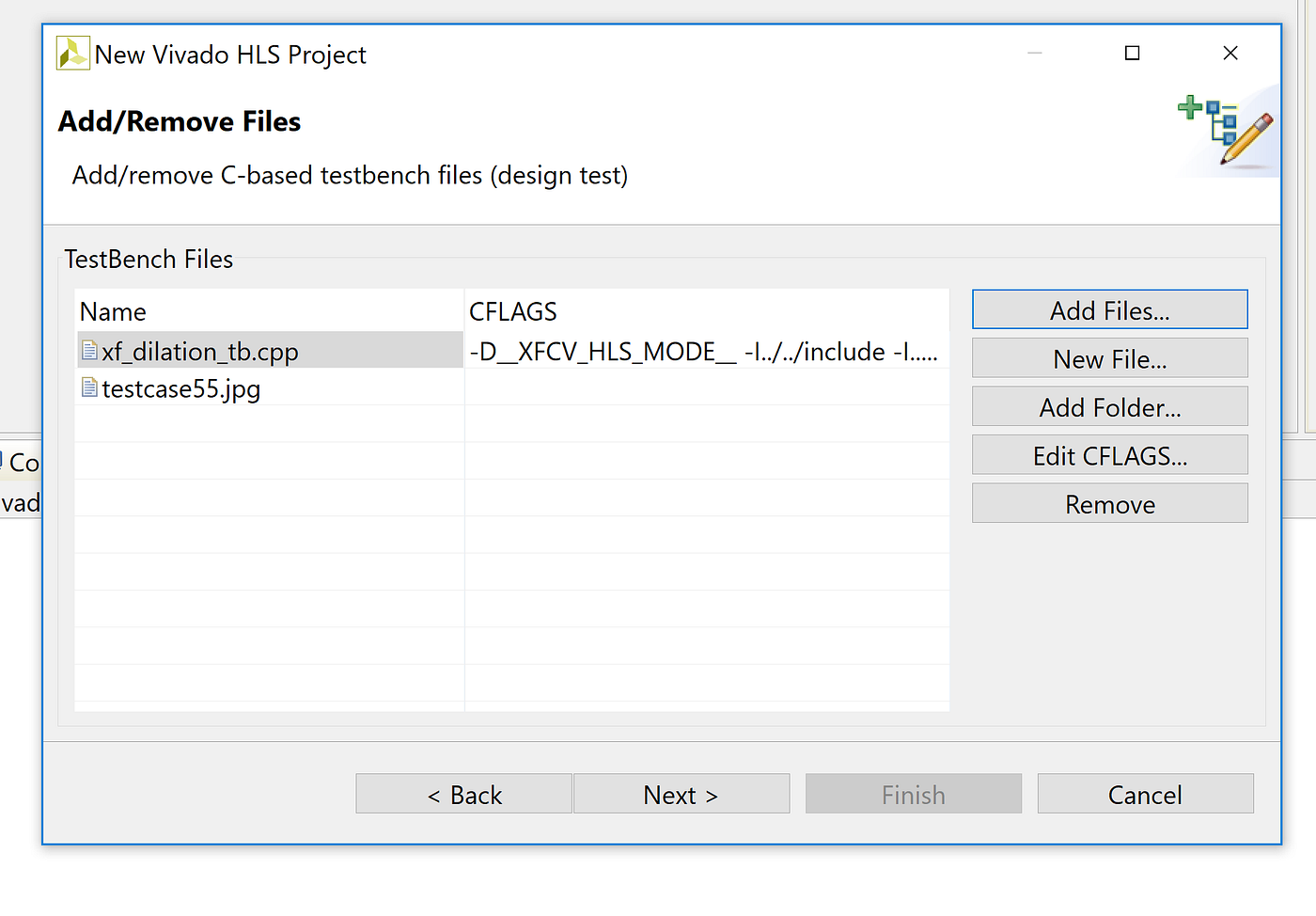Click the CFLAGS value for xf_dilation_tb.cpp
Image resolution: width=1316 pixels, height=916 pixels.
[703, 351]
